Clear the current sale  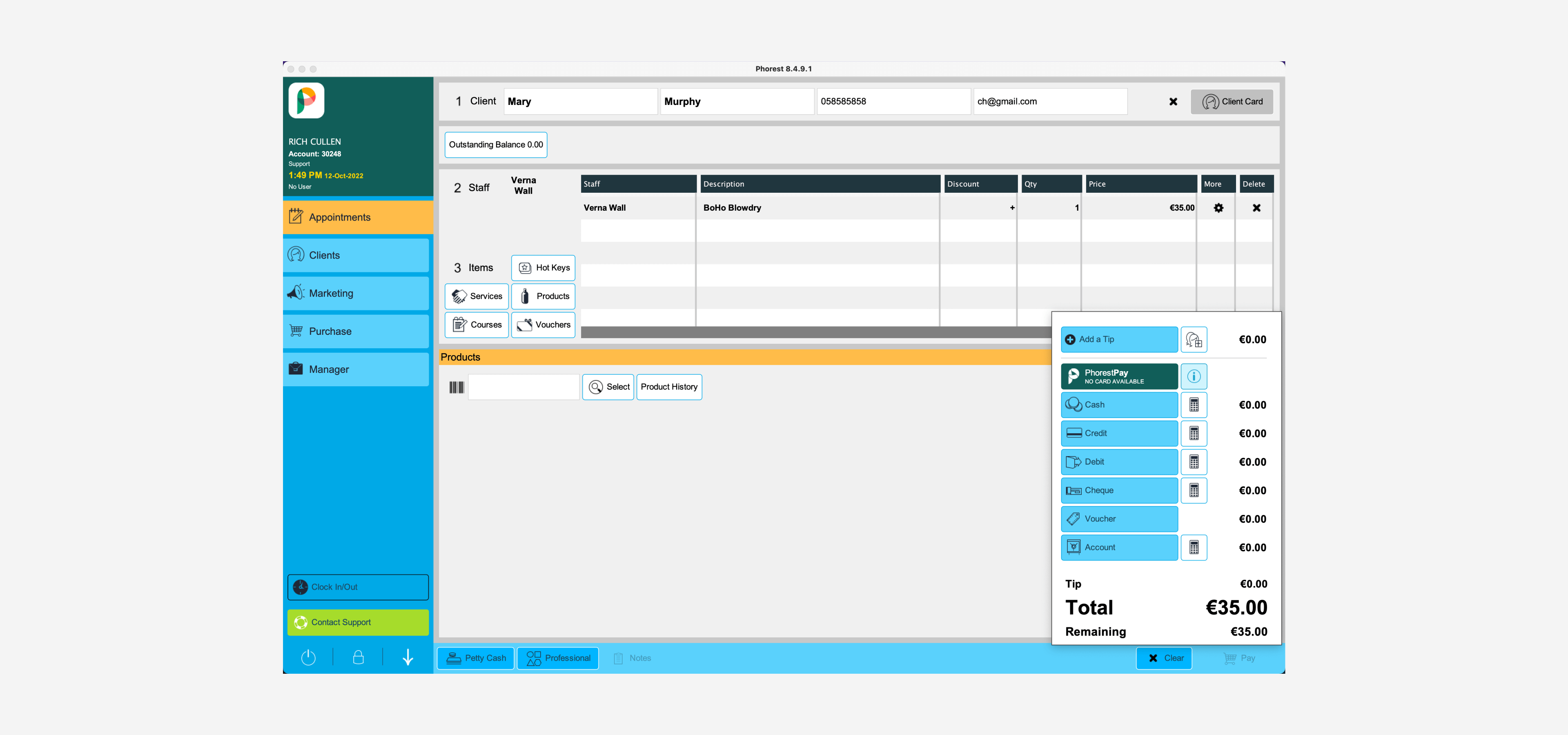[1164, 658]
